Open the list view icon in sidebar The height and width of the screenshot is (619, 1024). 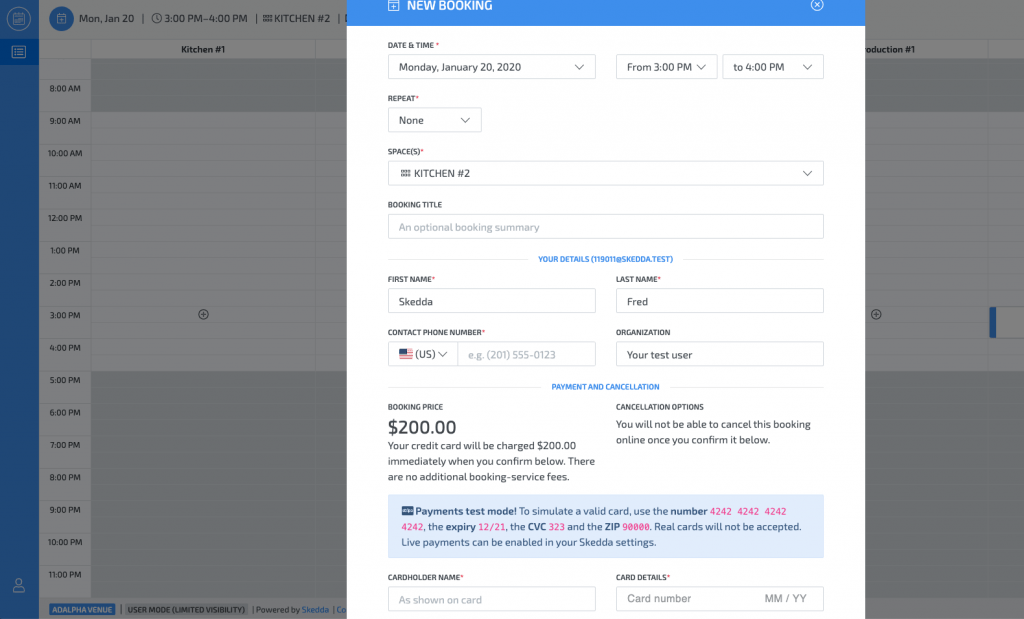19,52
